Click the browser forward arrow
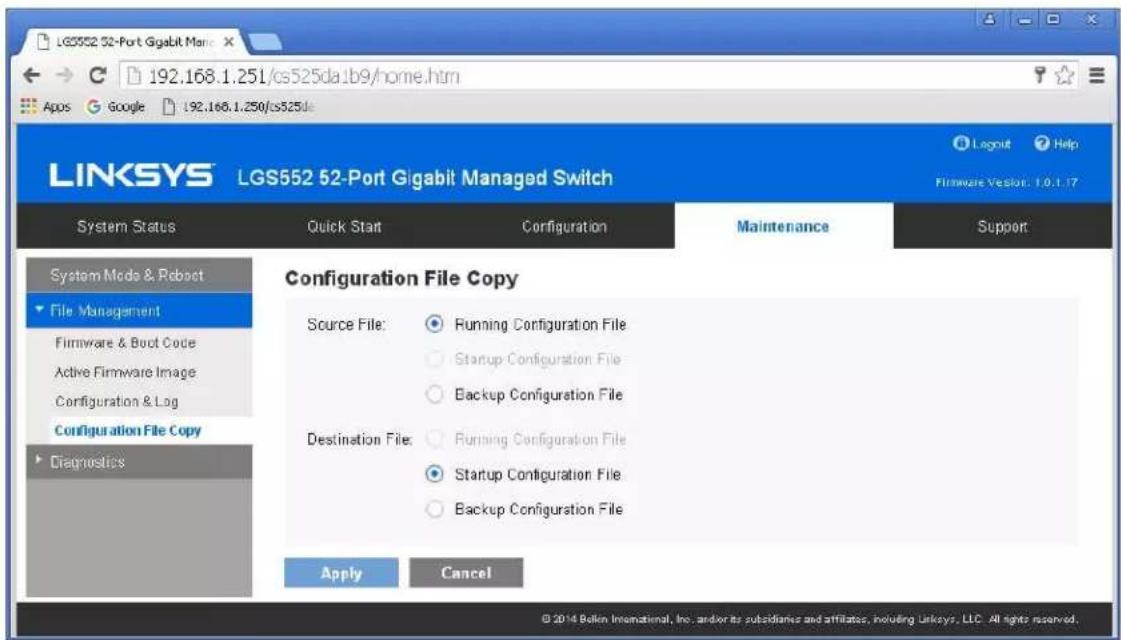The height and width of the screenshot is (640, 1121). pos(64,75)
